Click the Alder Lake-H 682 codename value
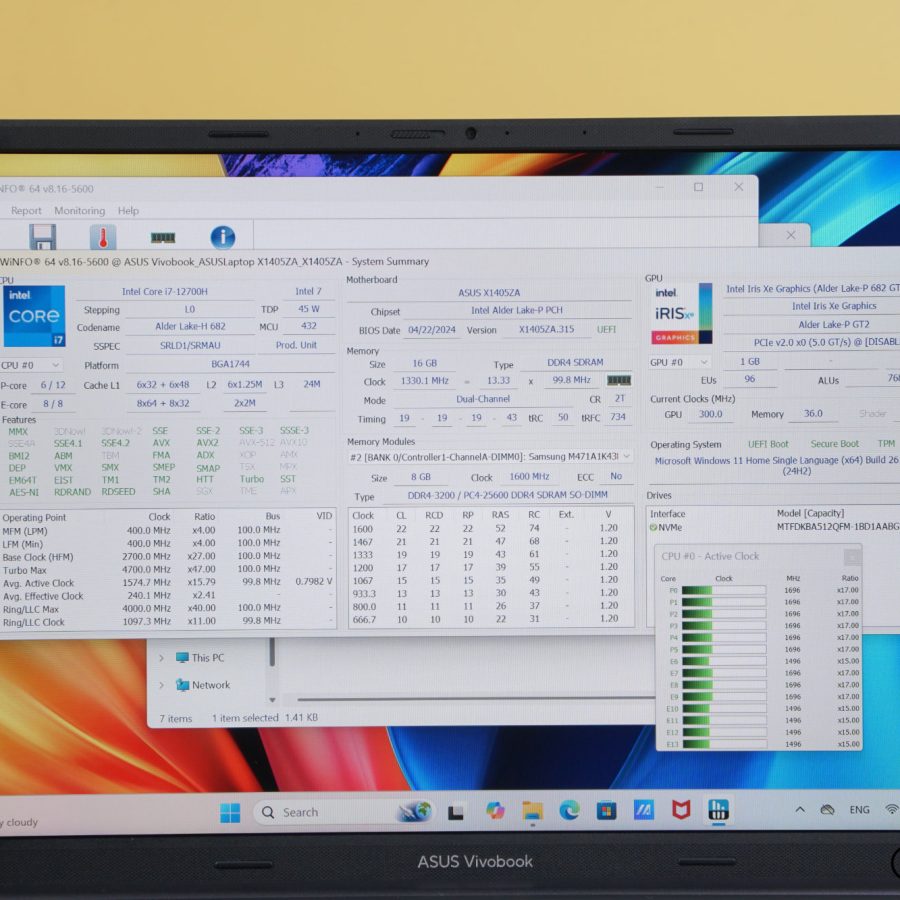The image size is (900, 900). pyautogui.click(x=190, y=327)
